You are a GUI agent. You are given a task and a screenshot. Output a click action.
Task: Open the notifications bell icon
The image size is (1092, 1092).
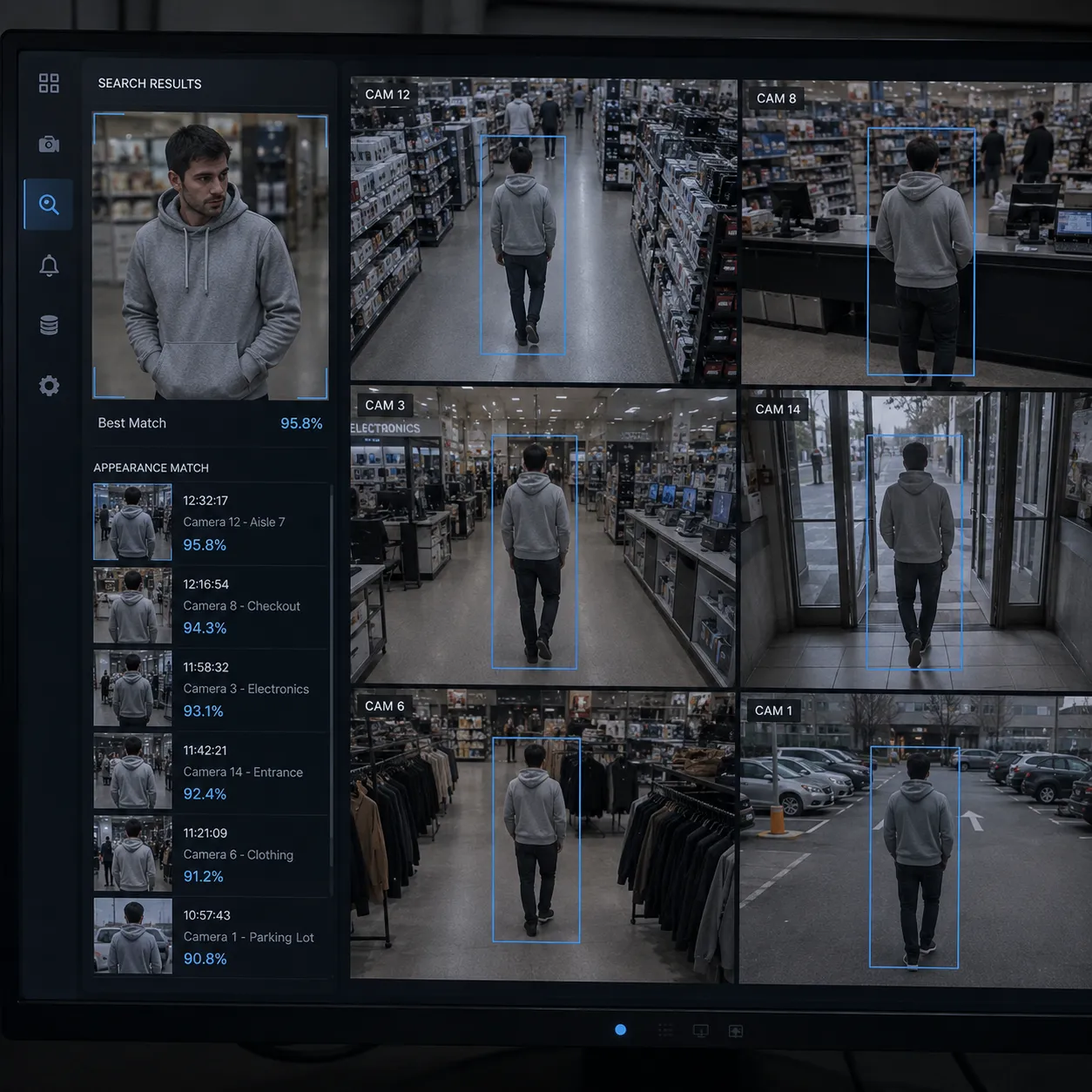(49, 266)
